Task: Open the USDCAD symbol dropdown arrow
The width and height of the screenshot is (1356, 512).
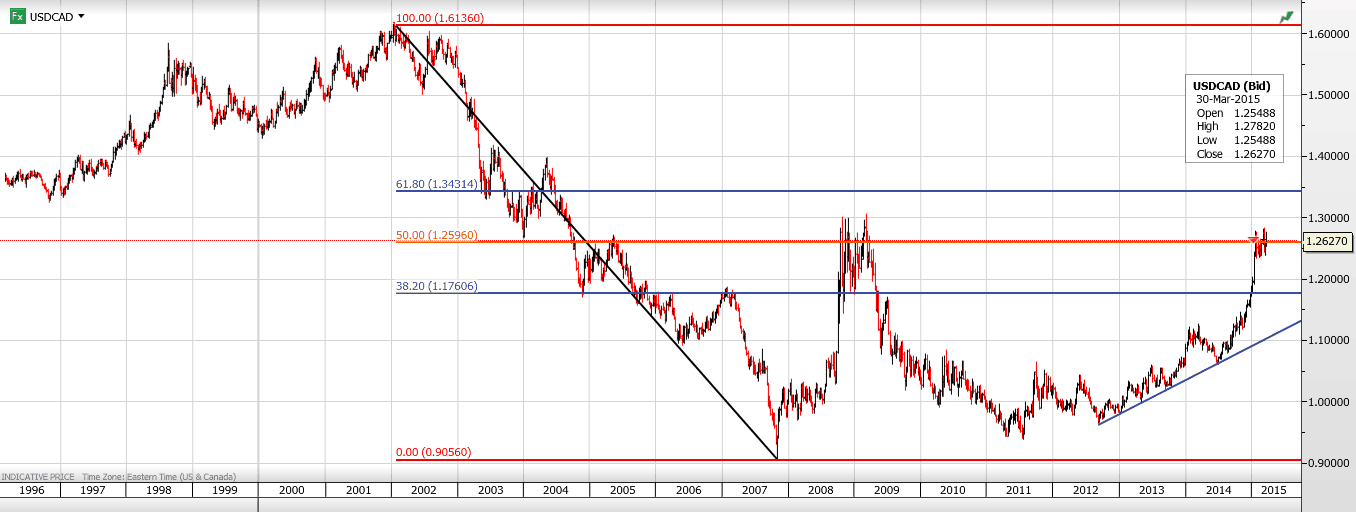Action: (81, 16)
